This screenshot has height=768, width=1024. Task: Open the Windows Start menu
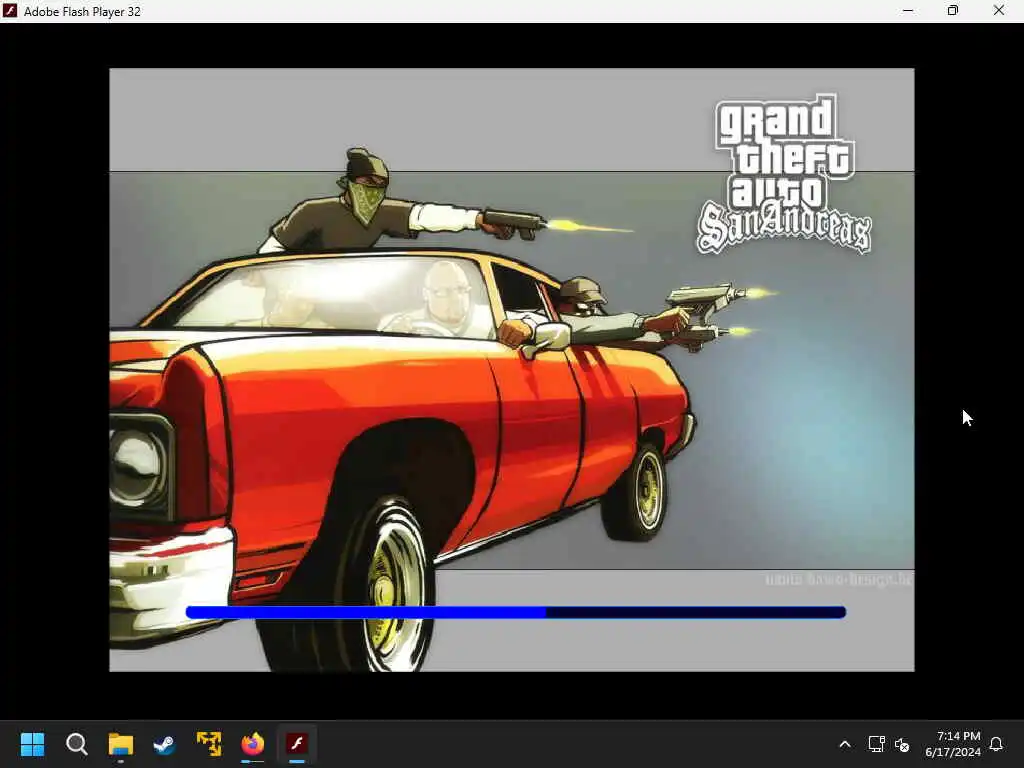(32, 744)
